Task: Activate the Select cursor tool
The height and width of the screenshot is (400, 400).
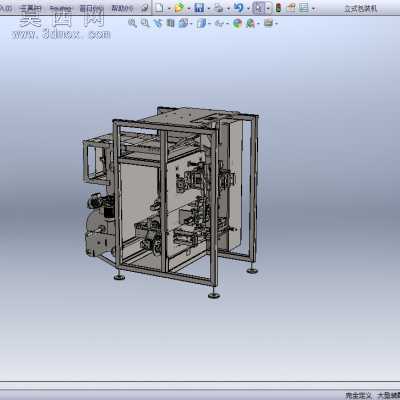Action: click(x=259, y=7)
